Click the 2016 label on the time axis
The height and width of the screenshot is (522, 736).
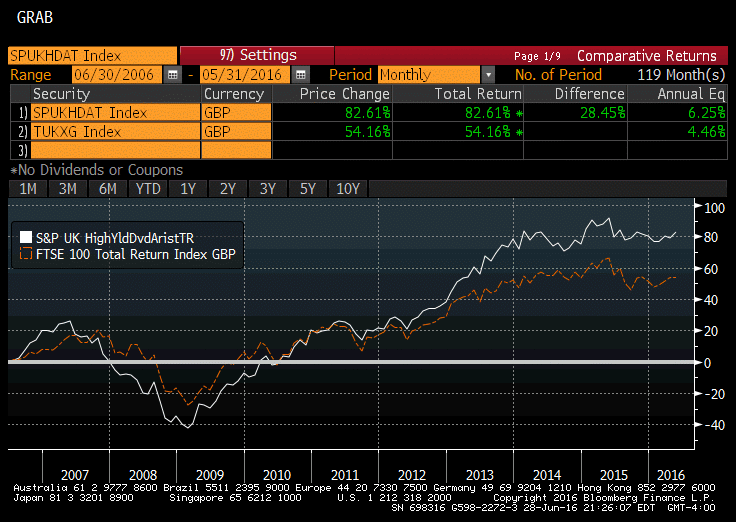(671, 475)
